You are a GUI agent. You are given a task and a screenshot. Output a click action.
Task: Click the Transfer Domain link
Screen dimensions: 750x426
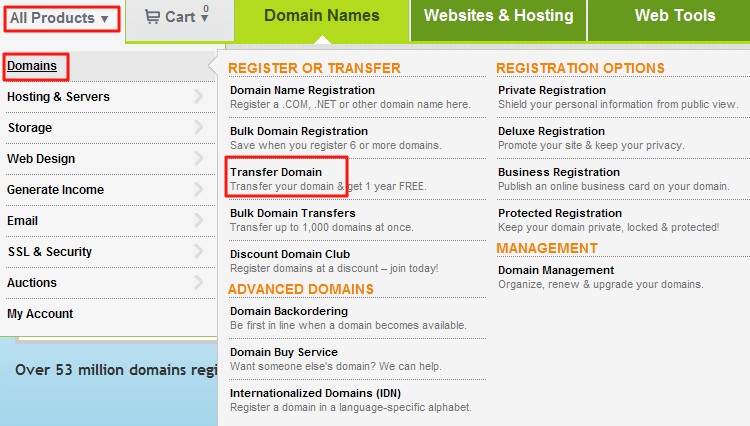tap(276, 172)
